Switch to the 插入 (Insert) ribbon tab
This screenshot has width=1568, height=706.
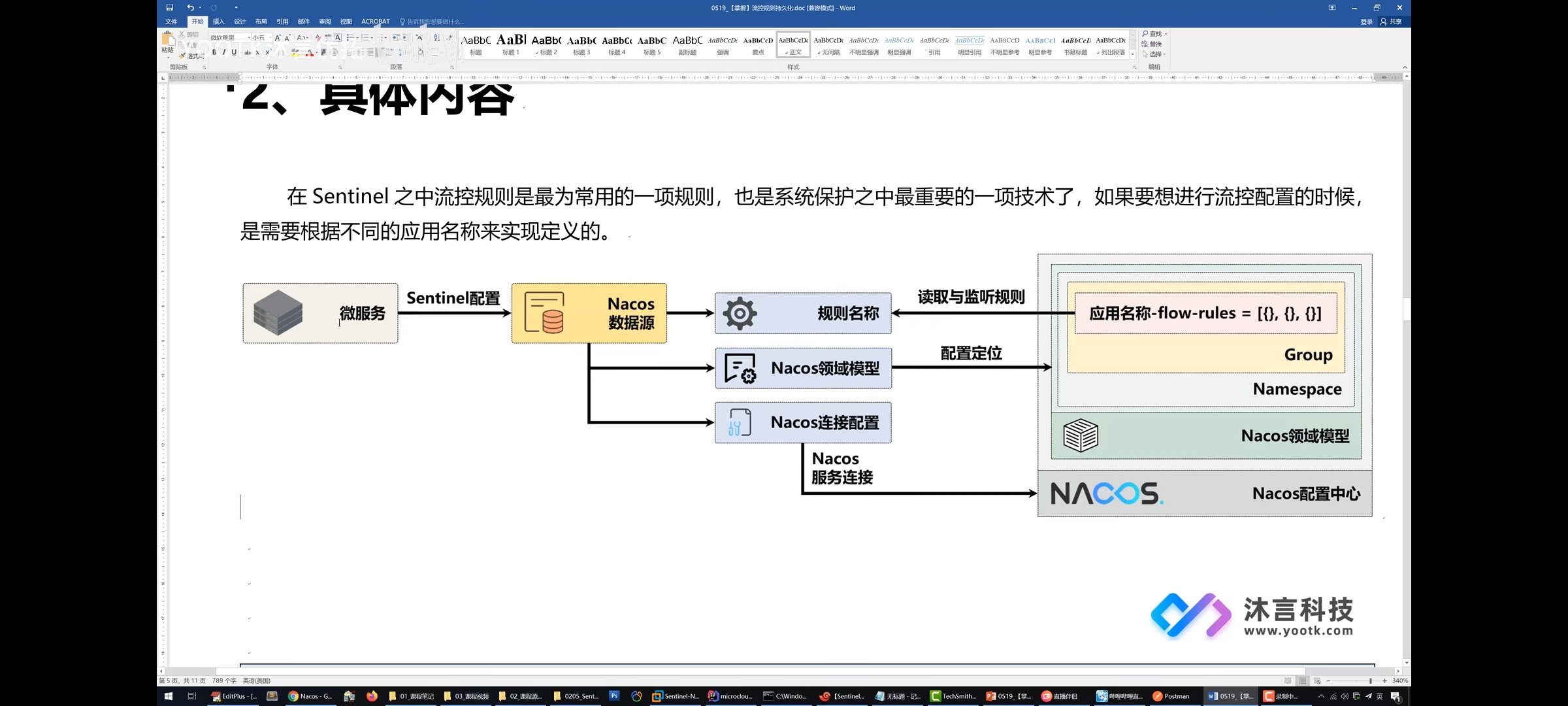(218, 22)
